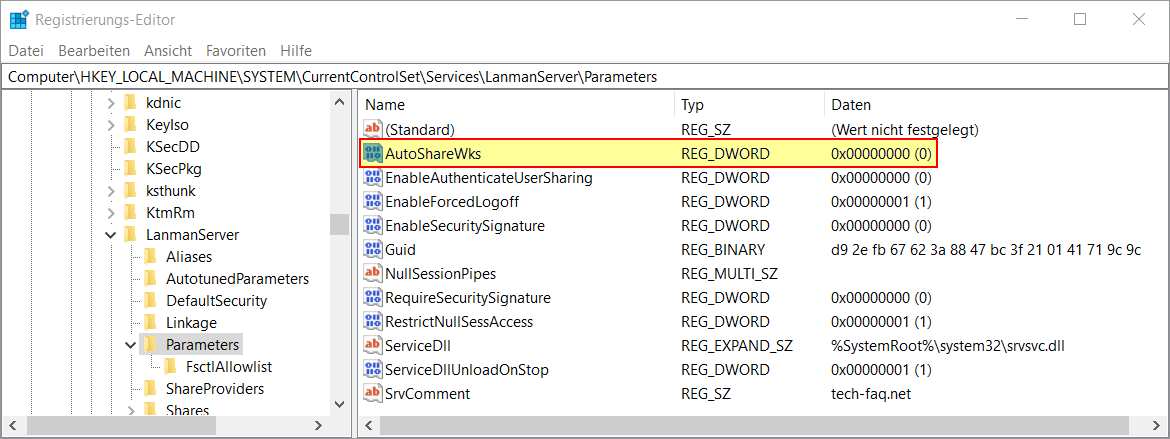The width and height of the screenshot is (1170, 439).
Task: Click the Guid binary value icon
Action: [373, 250]
